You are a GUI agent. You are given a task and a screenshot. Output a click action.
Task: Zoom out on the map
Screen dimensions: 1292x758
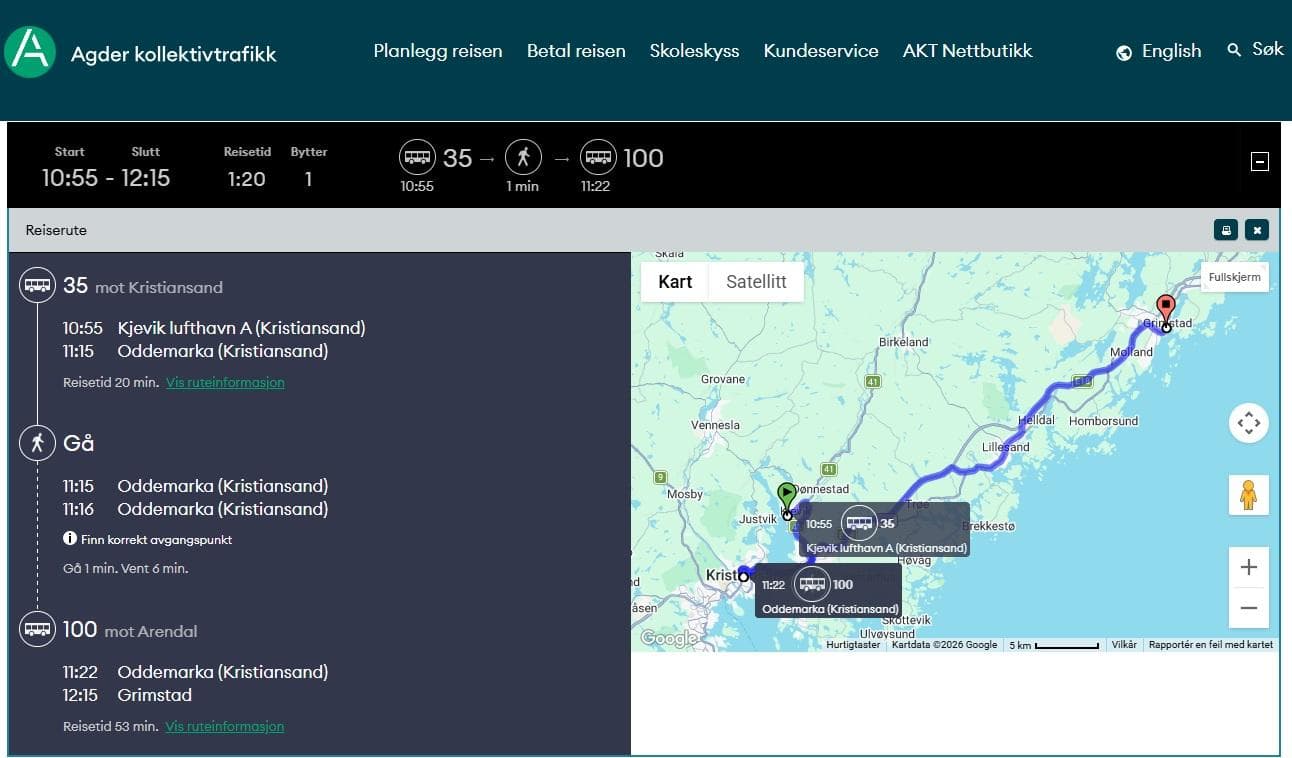[1248, 608]
